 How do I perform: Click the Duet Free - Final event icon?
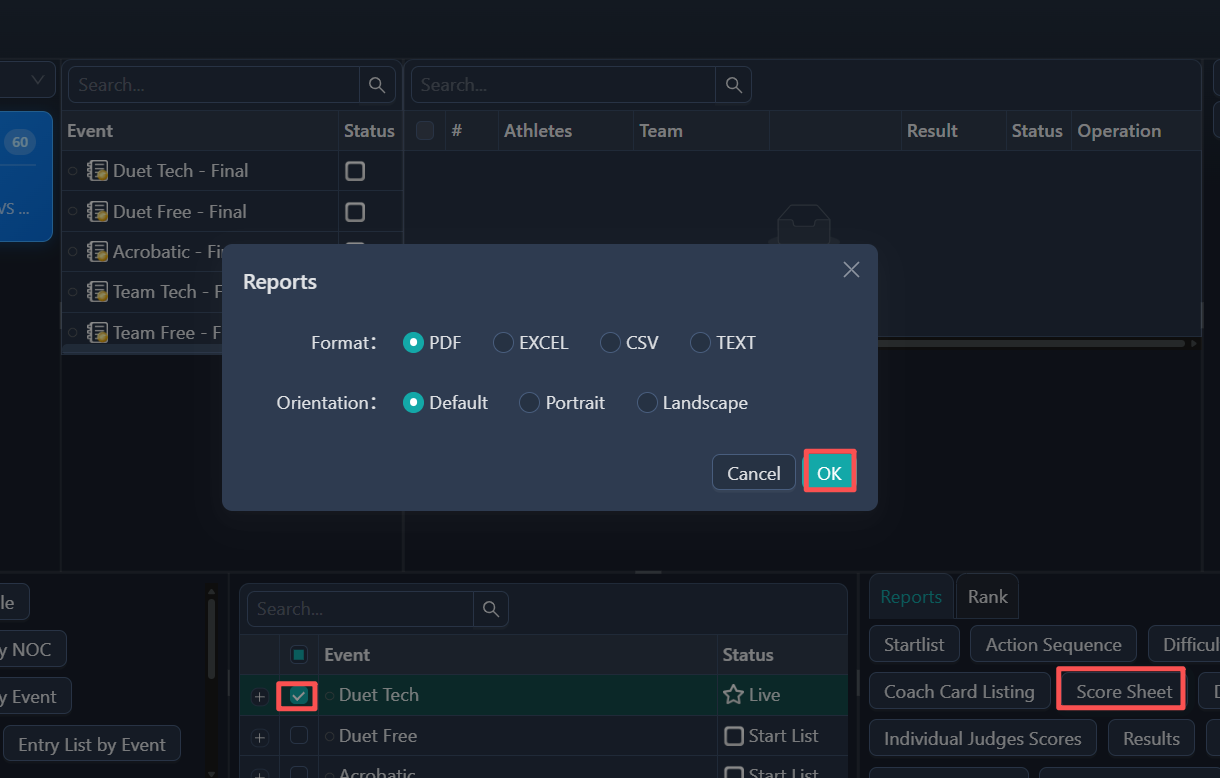[x=97, y=212]
